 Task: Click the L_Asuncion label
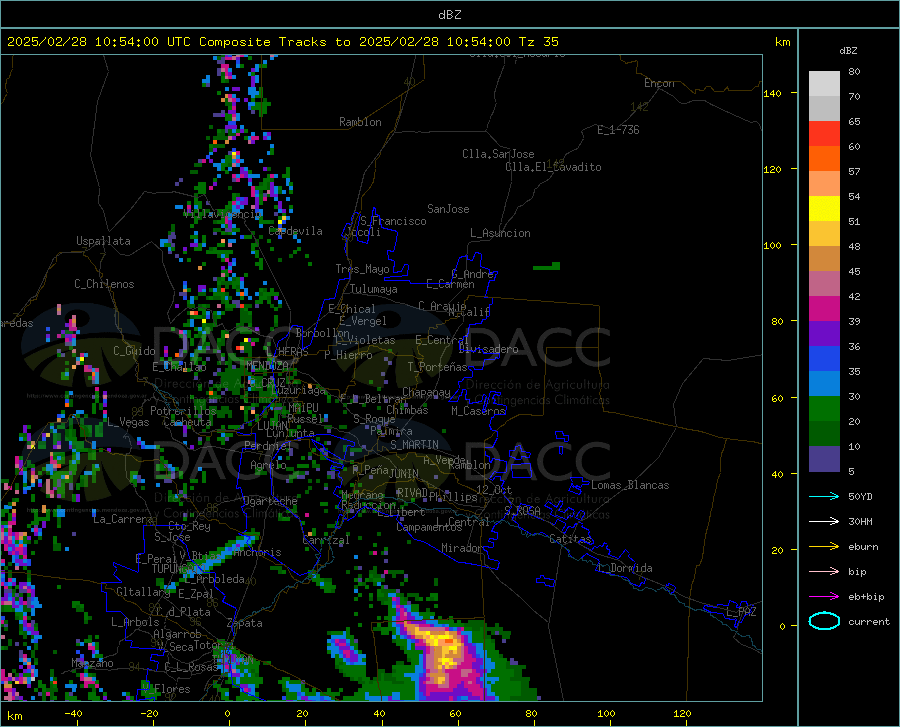pos(500,233)
